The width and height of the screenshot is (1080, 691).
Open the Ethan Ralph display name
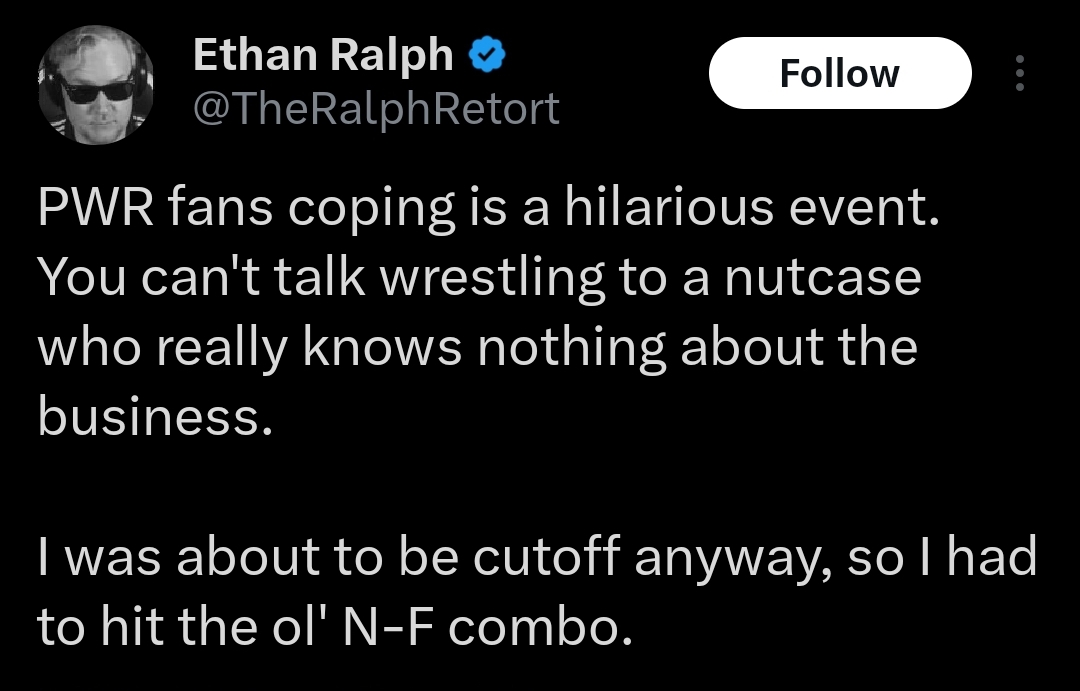pos(322,56)
